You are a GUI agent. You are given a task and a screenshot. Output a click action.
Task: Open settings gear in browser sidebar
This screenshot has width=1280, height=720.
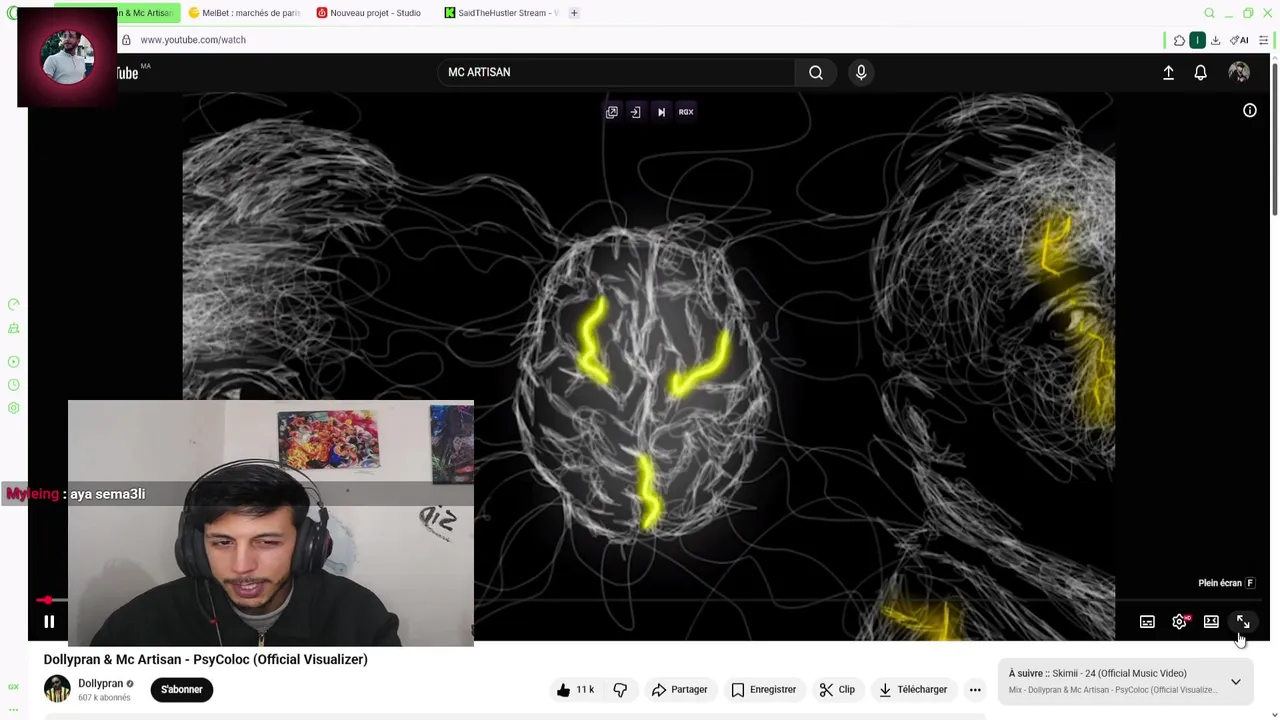pyautogui.click(x=13, y=408)
